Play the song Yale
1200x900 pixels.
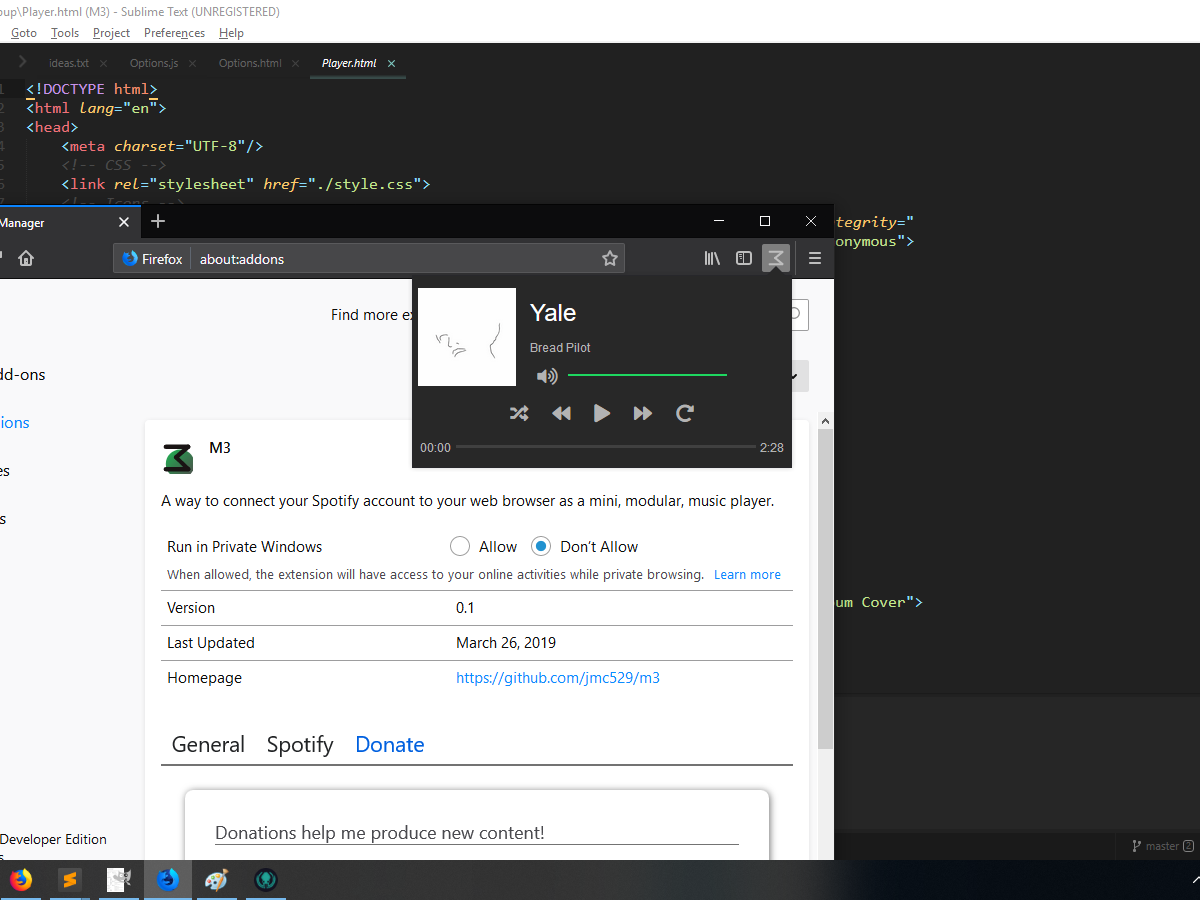pyautogui.click(x=601, y=413)
